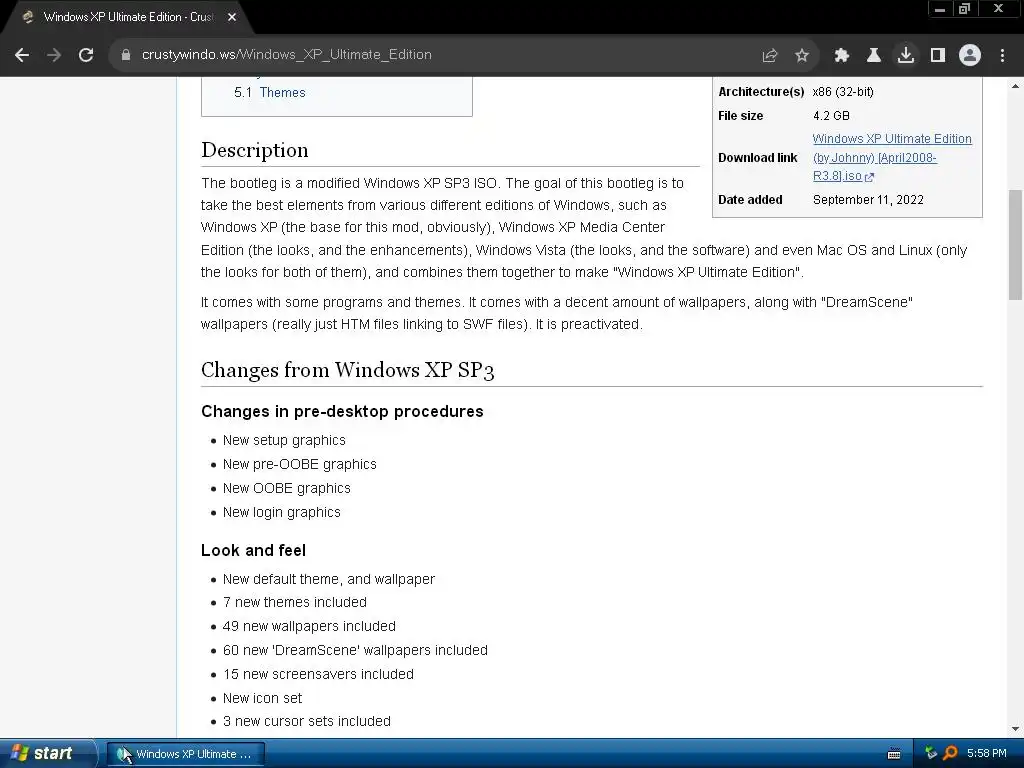
Task: Click the 7 new themes included item
Action: pyautogui.click(x=295, y=602)
